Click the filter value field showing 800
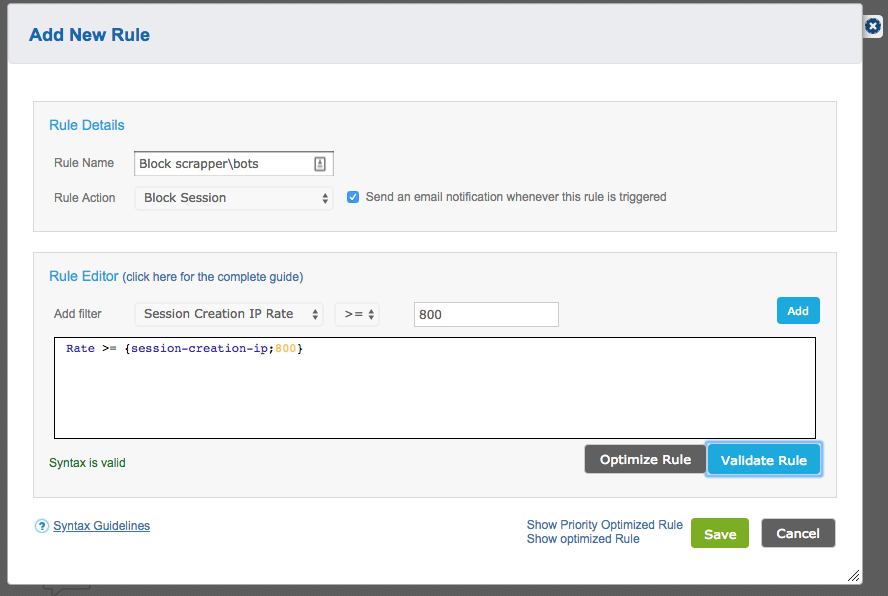 [486, 314]
